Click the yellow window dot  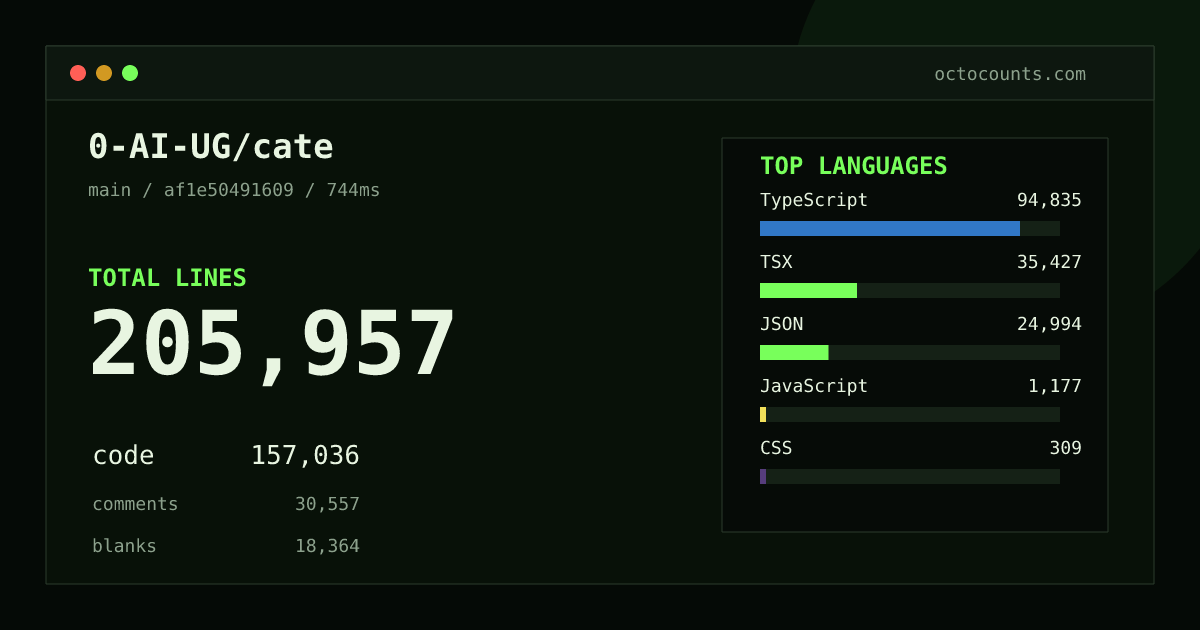(x=104, y=73)
